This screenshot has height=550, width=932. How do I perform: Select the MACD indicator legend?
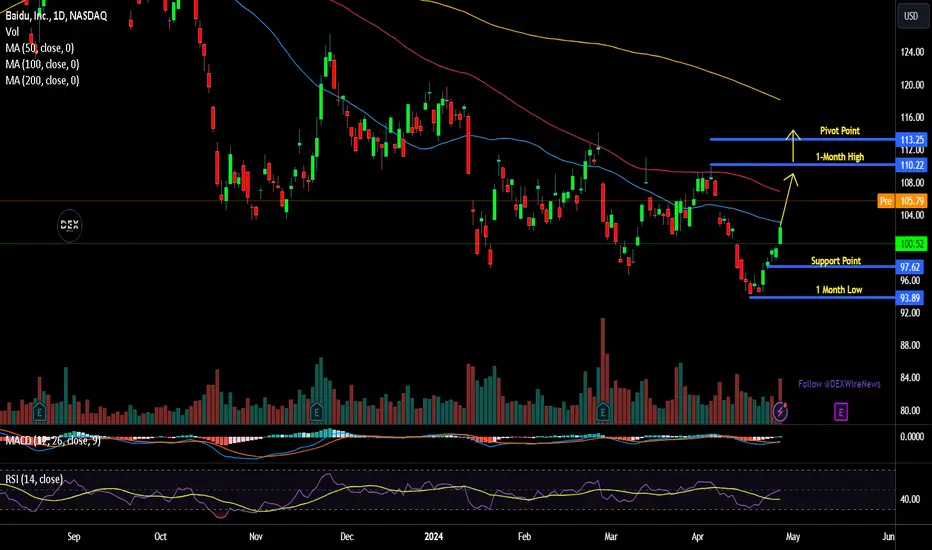(53, 441)
